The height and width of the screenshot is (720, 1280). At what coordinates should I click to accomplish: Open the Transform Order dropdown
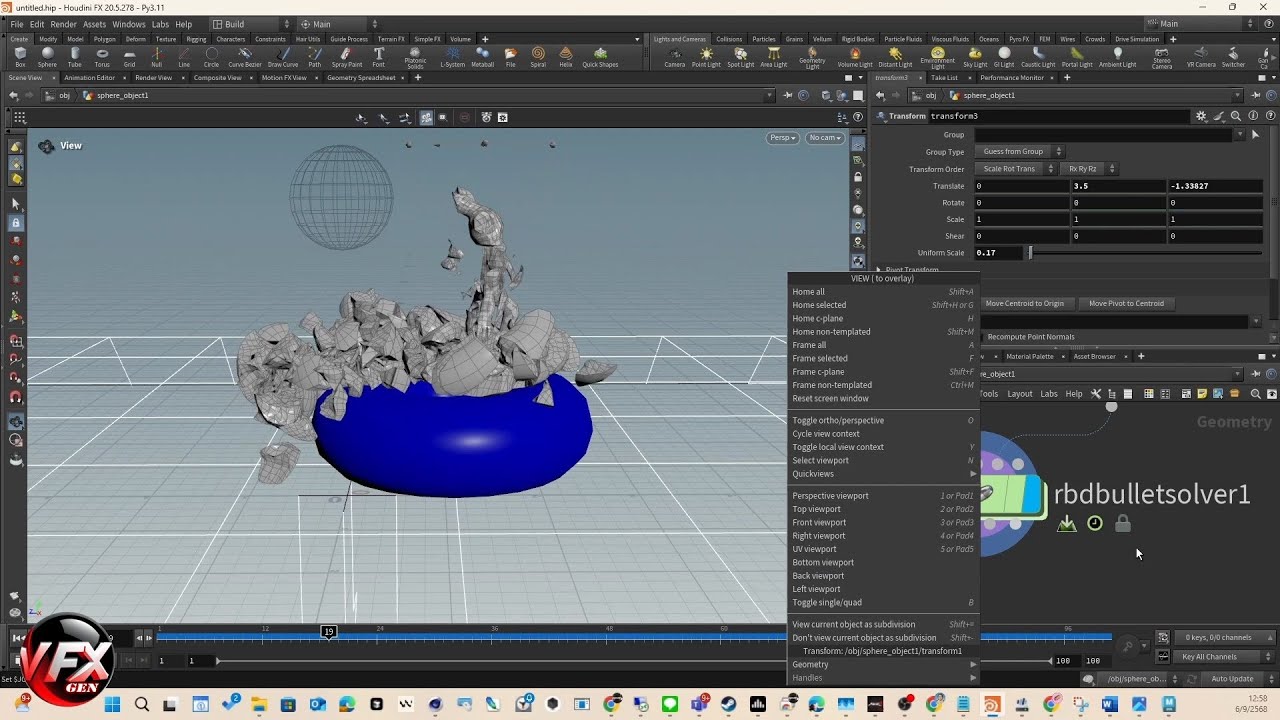pos(1015,169)
